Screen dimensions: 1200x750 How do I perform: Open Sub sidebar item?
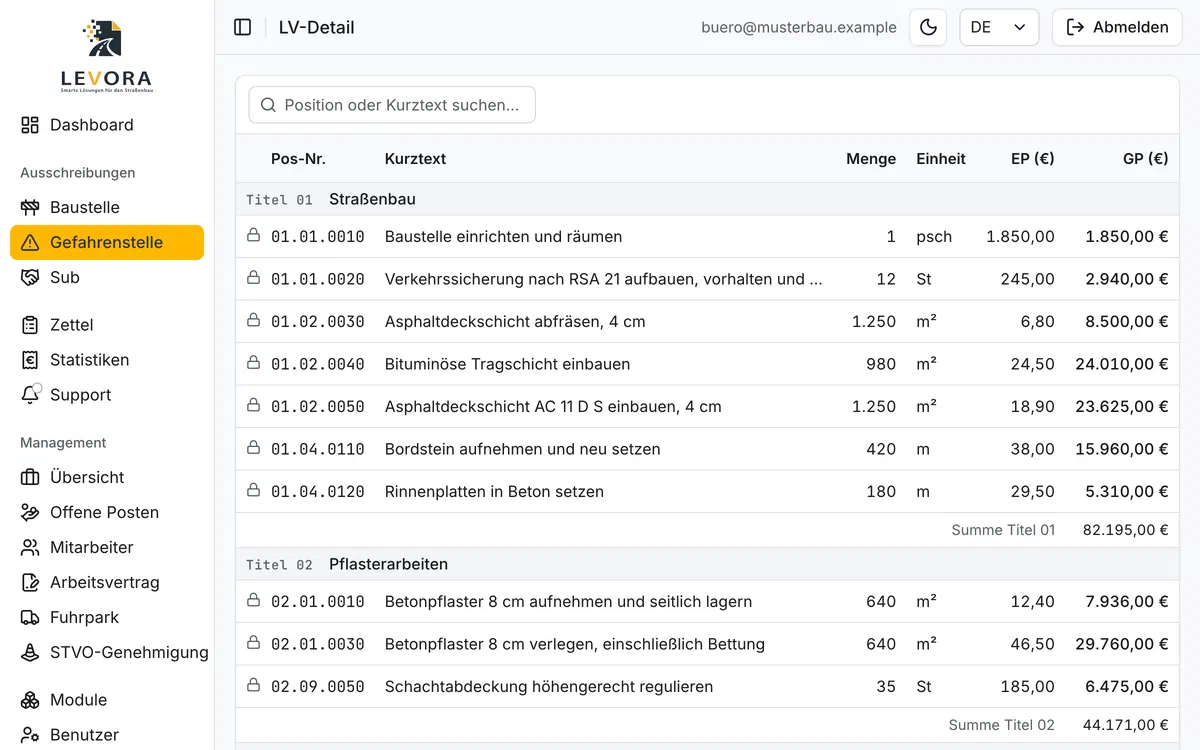point(107,277)
